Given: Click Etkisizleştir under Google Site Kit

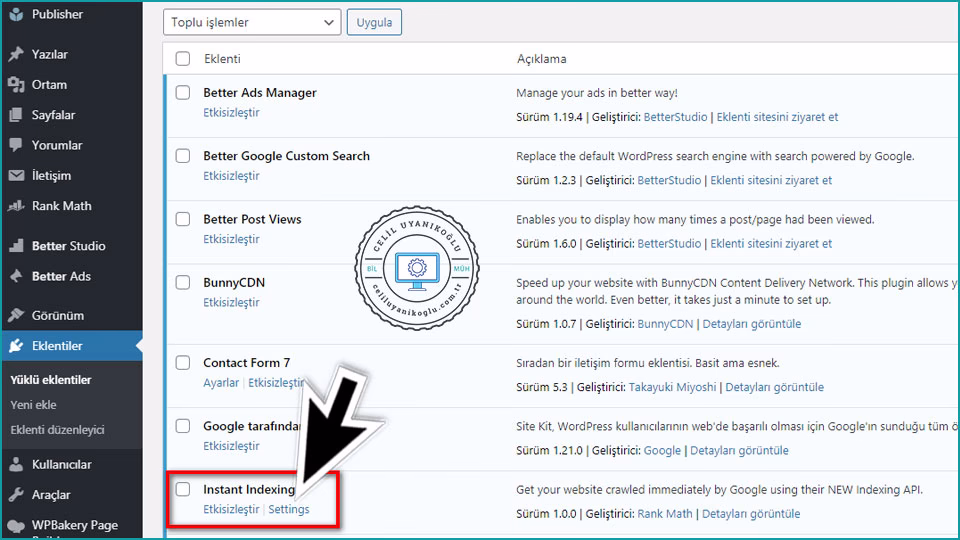Looking at the screenshot, I should pos(231,446).
